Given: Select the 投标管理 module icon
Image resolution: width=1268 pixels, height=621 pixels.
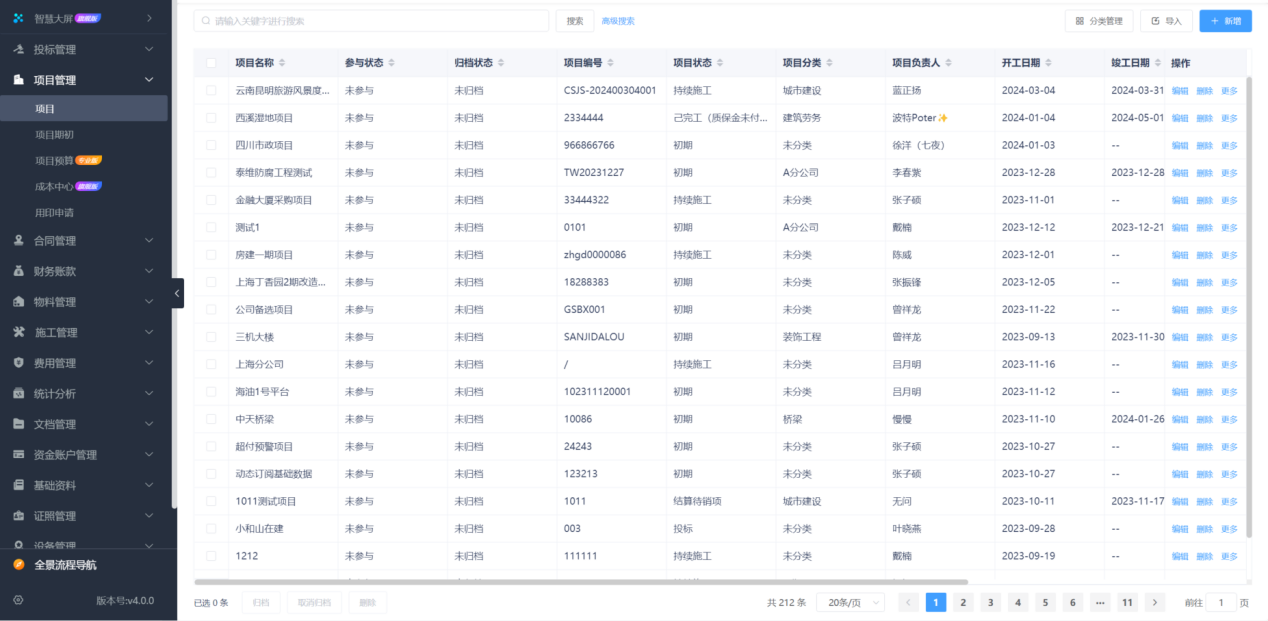Looking at the screenshot, I should click(20, 48).
